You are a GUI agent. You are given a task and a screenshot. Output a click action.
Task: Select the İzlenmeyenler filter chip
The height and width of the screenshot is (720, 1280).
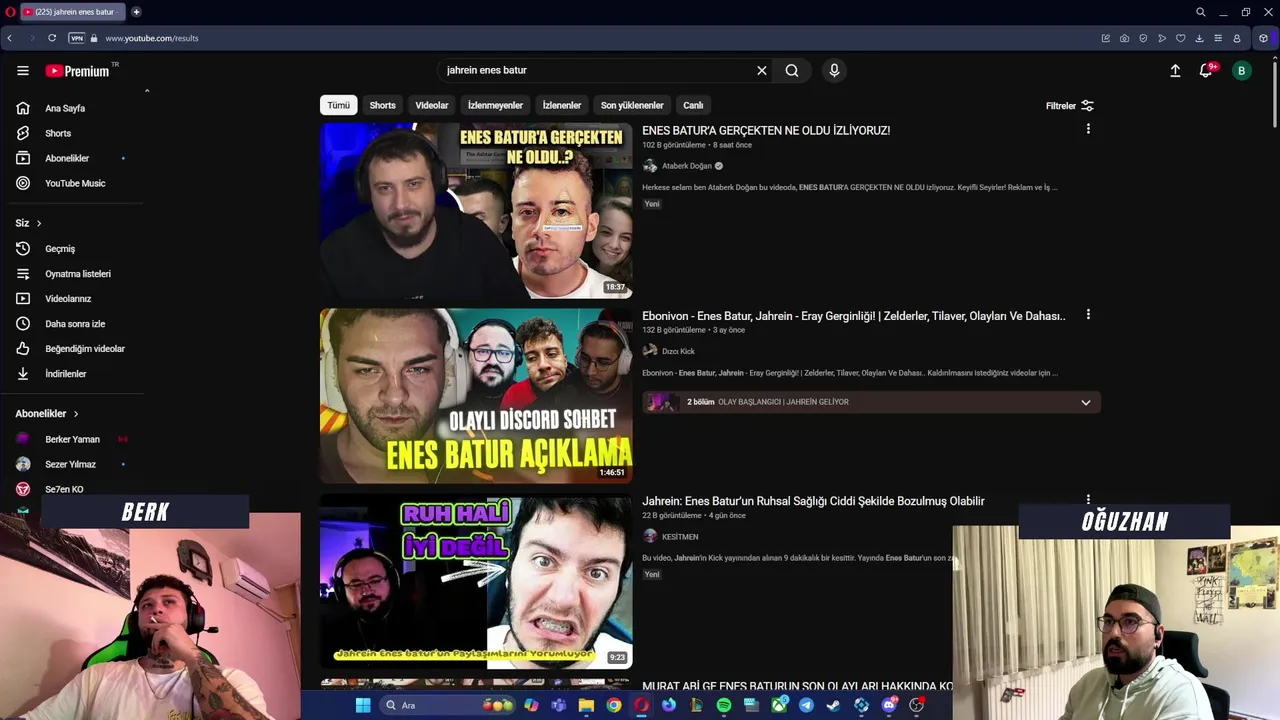[495, 105]
